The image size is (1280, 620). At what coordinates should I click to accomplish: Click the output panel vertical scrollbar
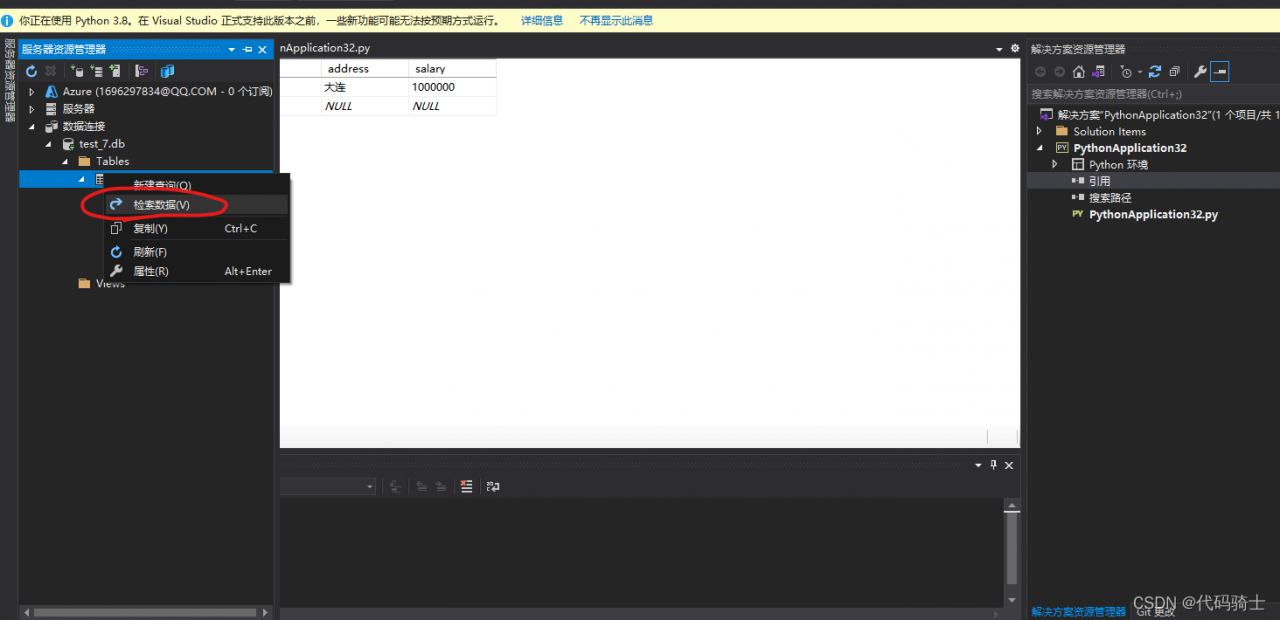pos(1012,552)
